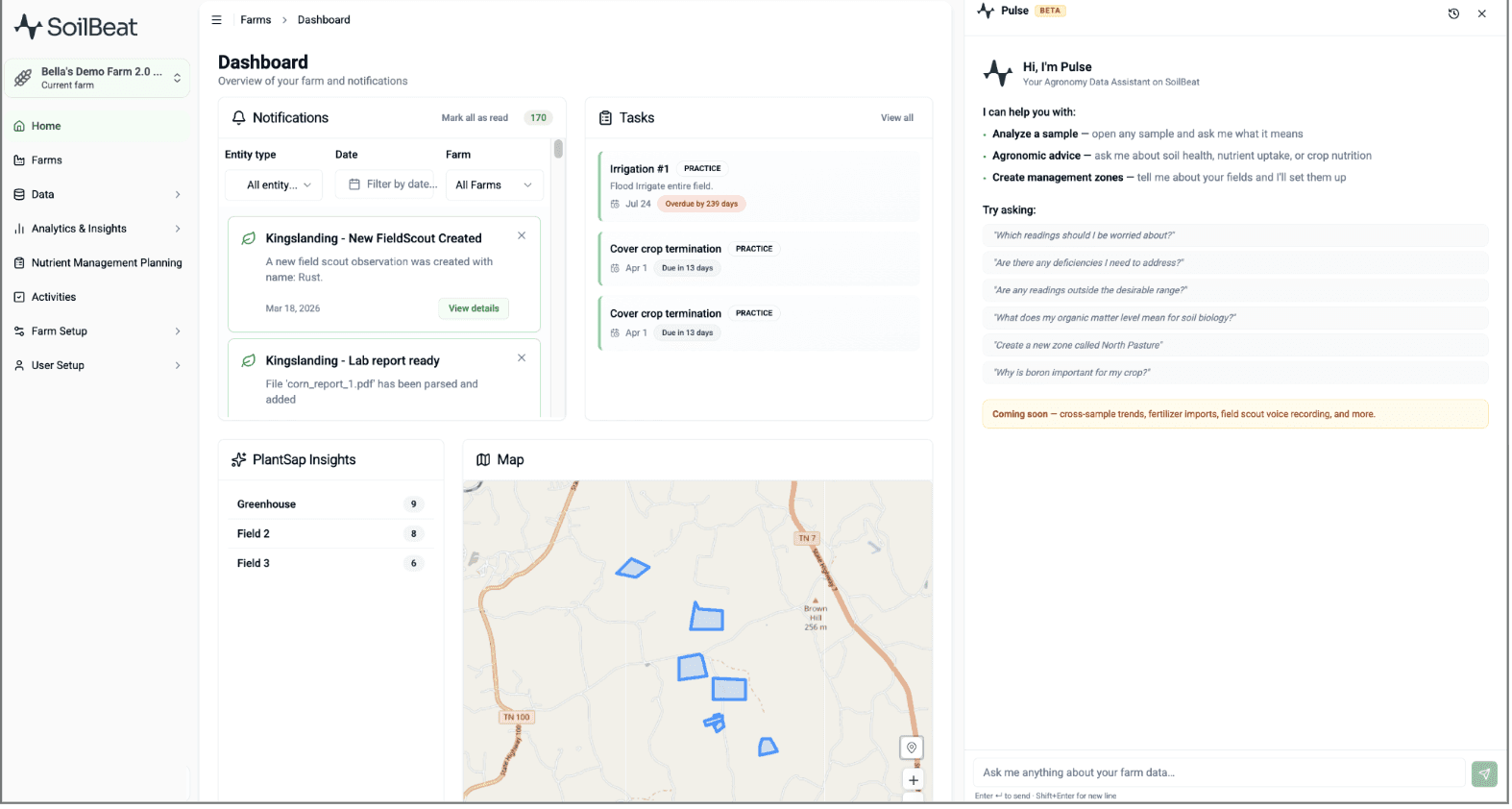Dismiss the New FieldScout Created notification
The width and height of the screenshot is (1512, 809).
tap(522, 235)
